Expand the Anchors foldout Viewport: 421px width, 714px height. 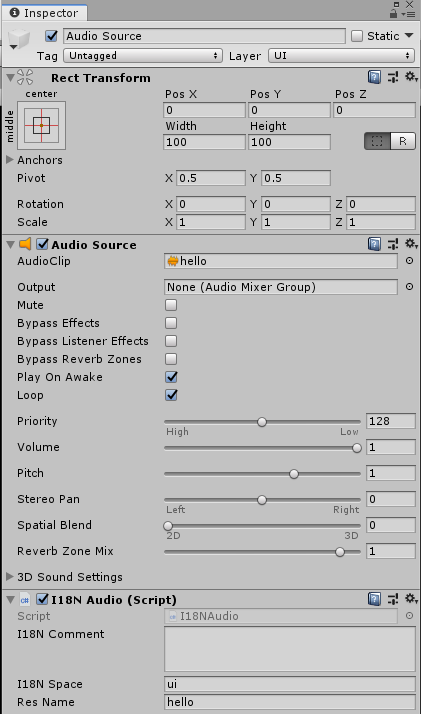point(35,160)
